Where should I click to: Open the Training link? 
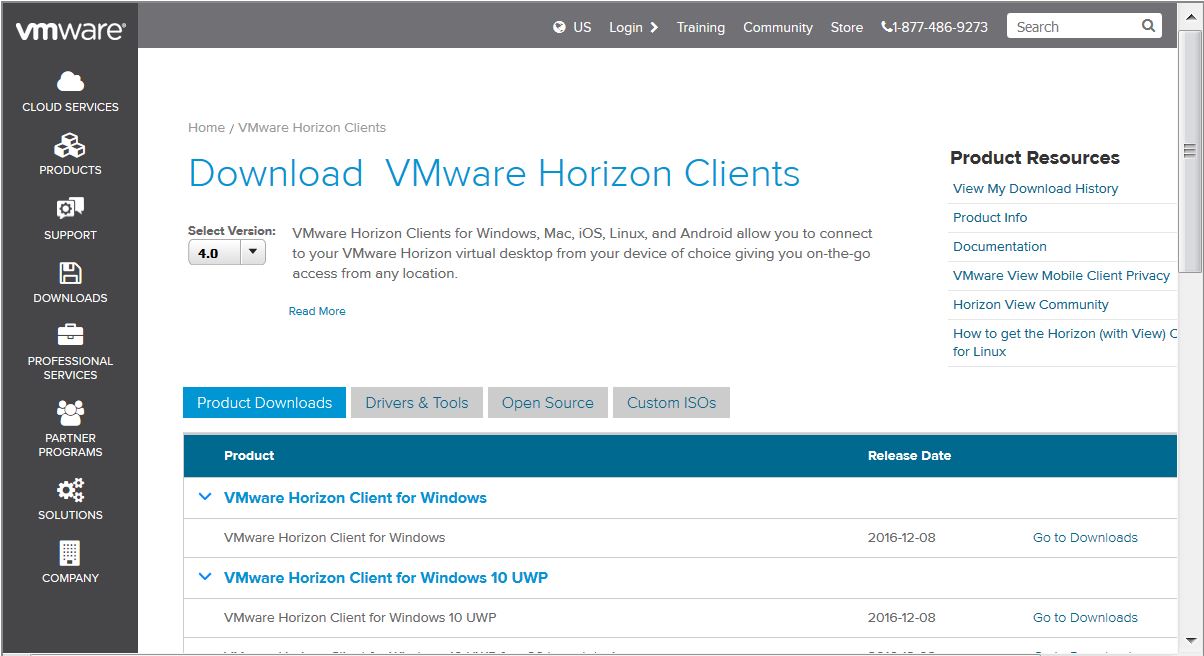pyautogui.click(x=700, y=27)
